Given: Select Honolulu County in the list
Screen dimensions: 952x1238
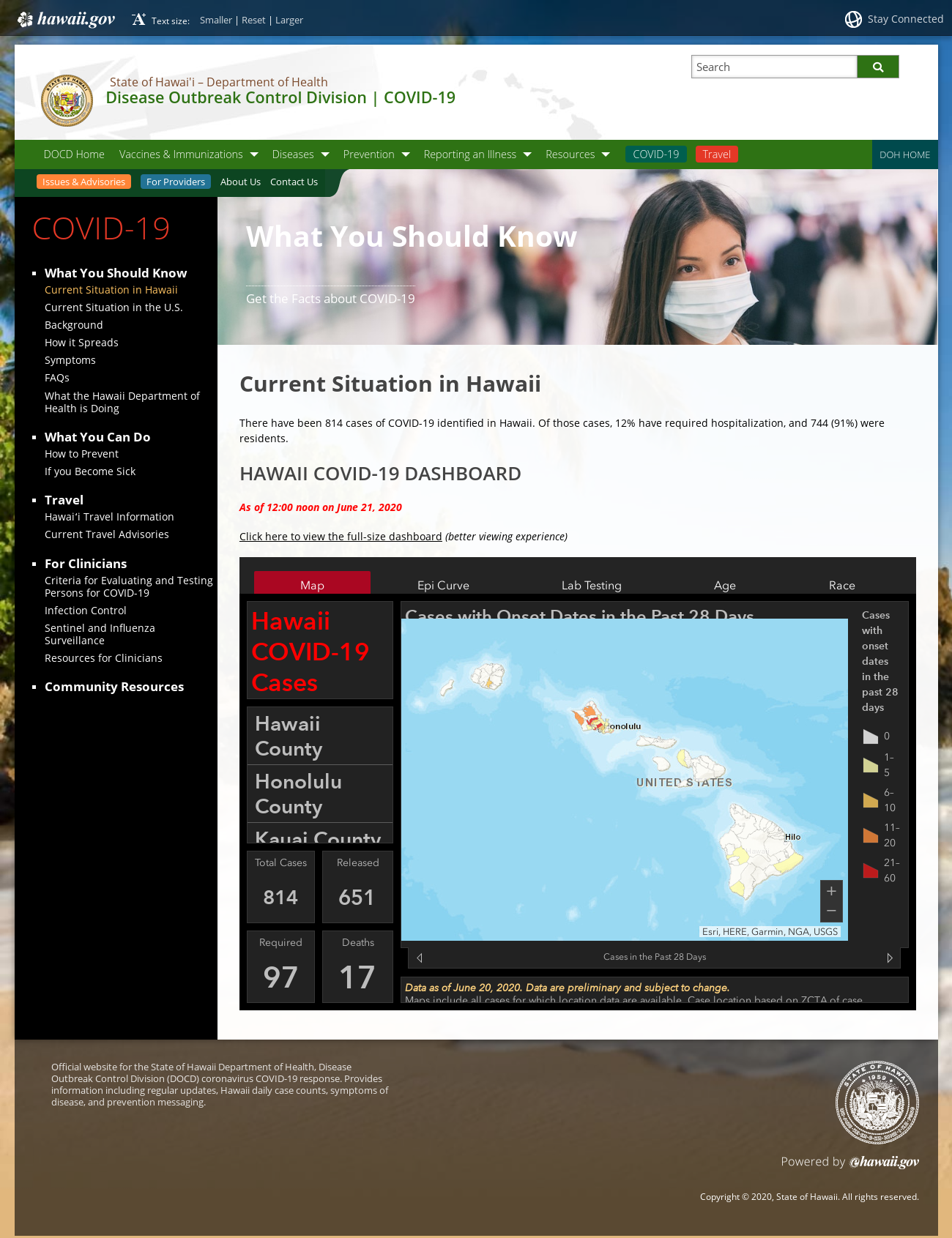Looking at the screenshot, I should [320, 794].
